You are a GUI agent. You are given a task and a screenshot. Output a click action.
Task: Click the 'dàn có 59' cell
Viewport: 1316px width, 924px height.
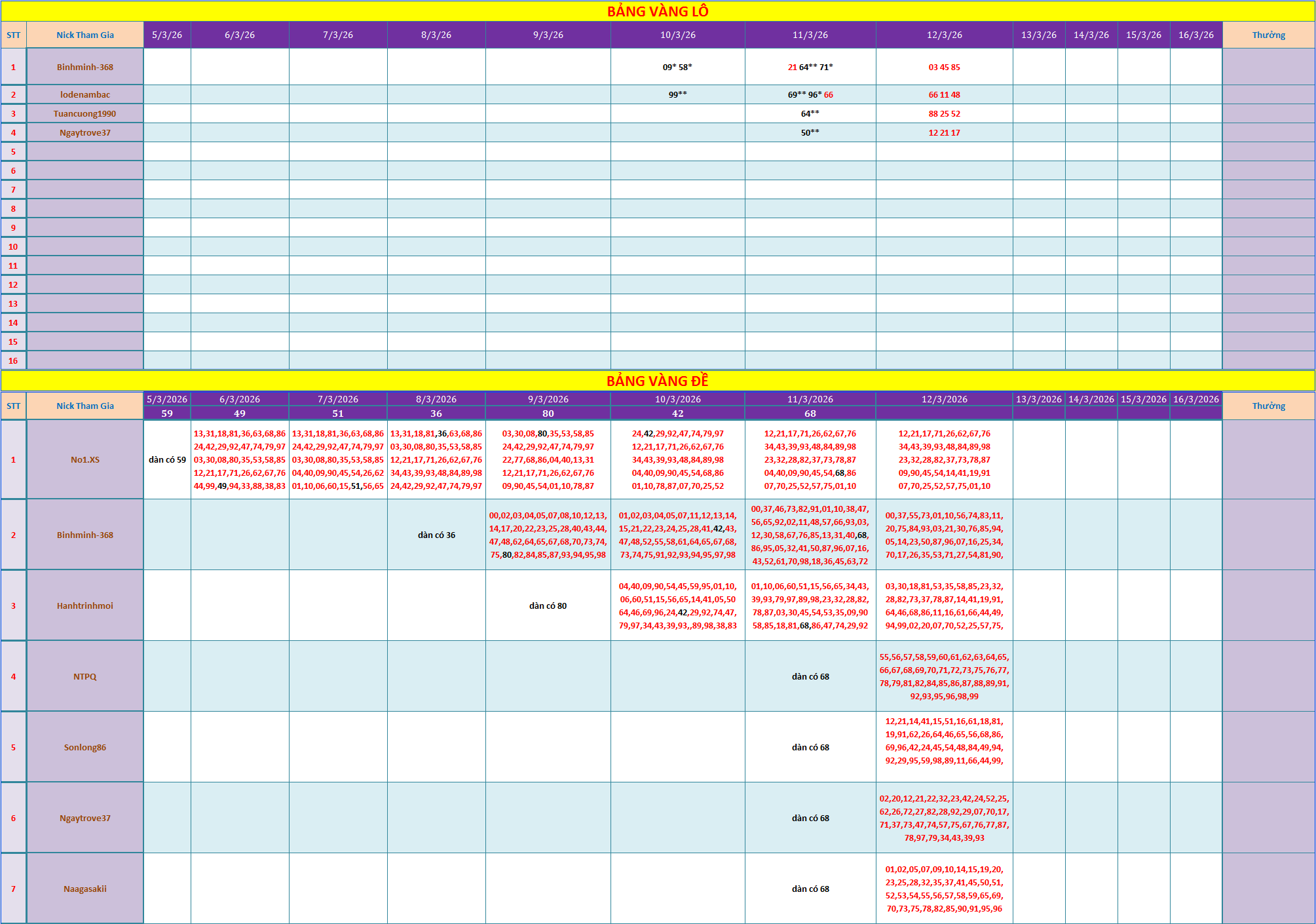coord(167,459)
